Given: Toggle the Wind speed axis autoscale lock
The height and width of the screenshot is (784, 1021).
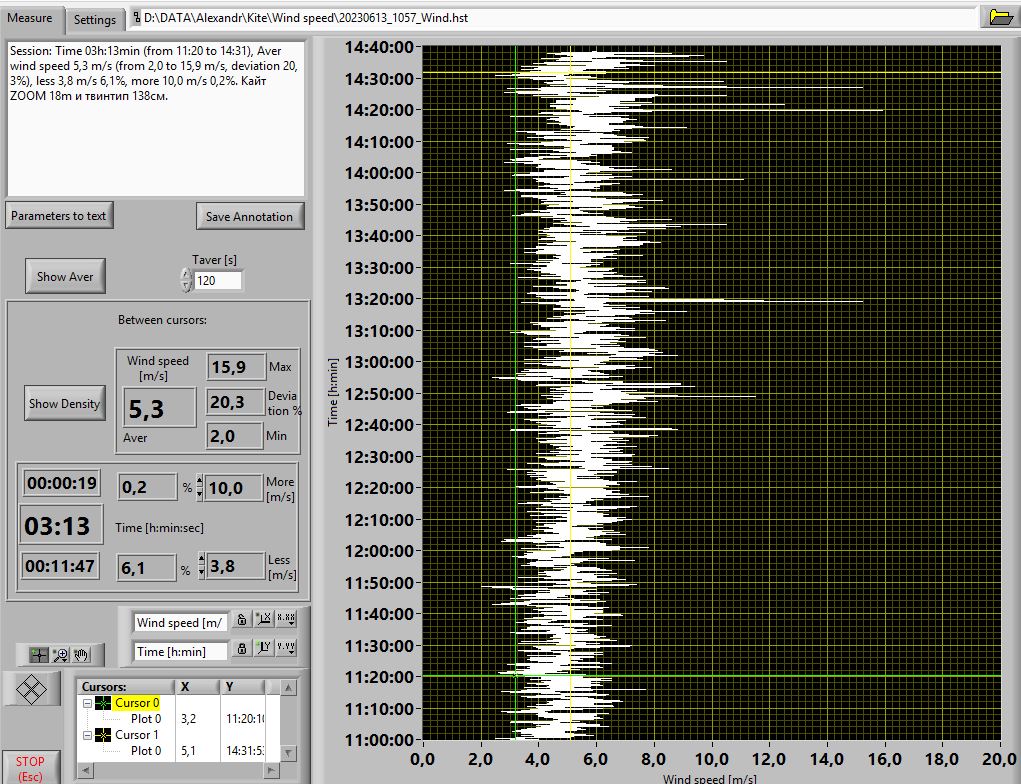Looking at the screenshot, I should pos(242,619).
